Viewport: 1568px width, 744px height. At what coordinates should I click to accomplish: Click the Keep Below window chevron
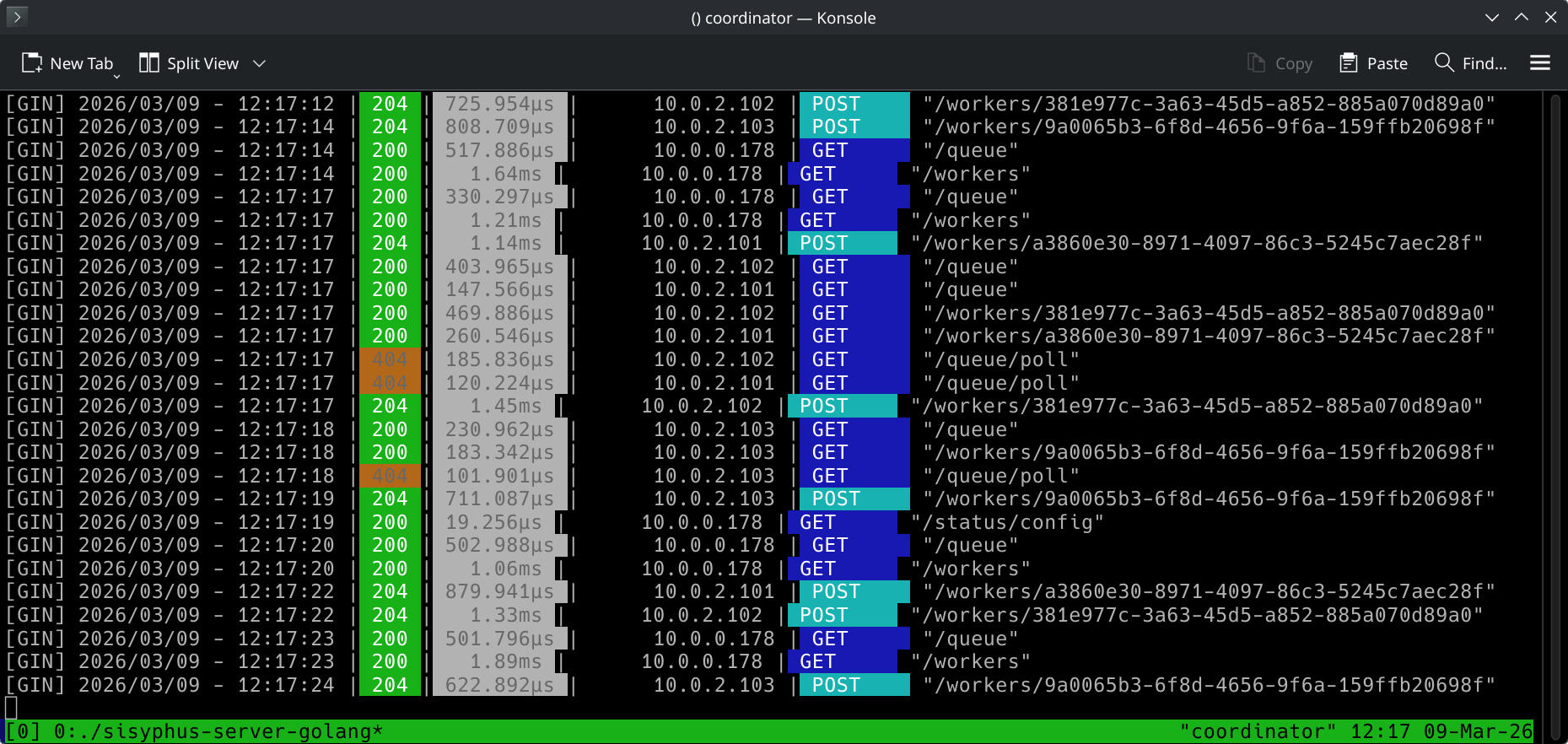click(1492, 17)
